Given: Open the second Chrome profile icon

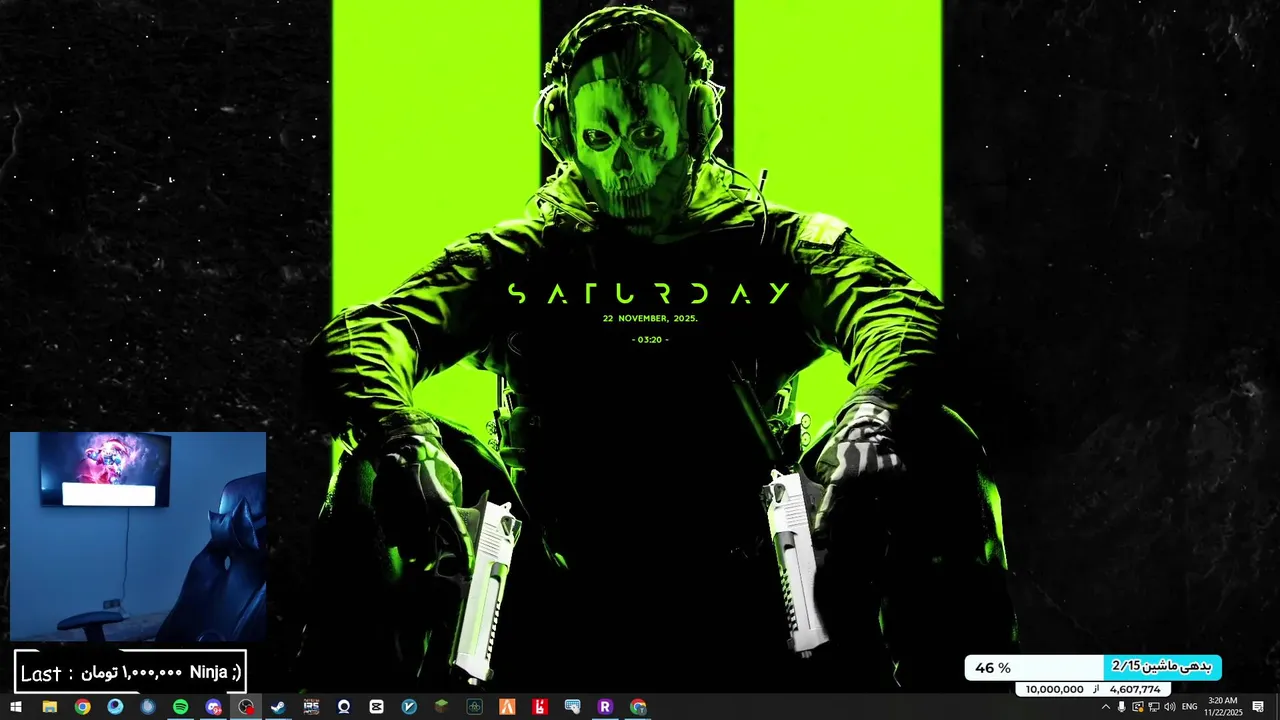Looking at the screenshot, I should [638, 707].
